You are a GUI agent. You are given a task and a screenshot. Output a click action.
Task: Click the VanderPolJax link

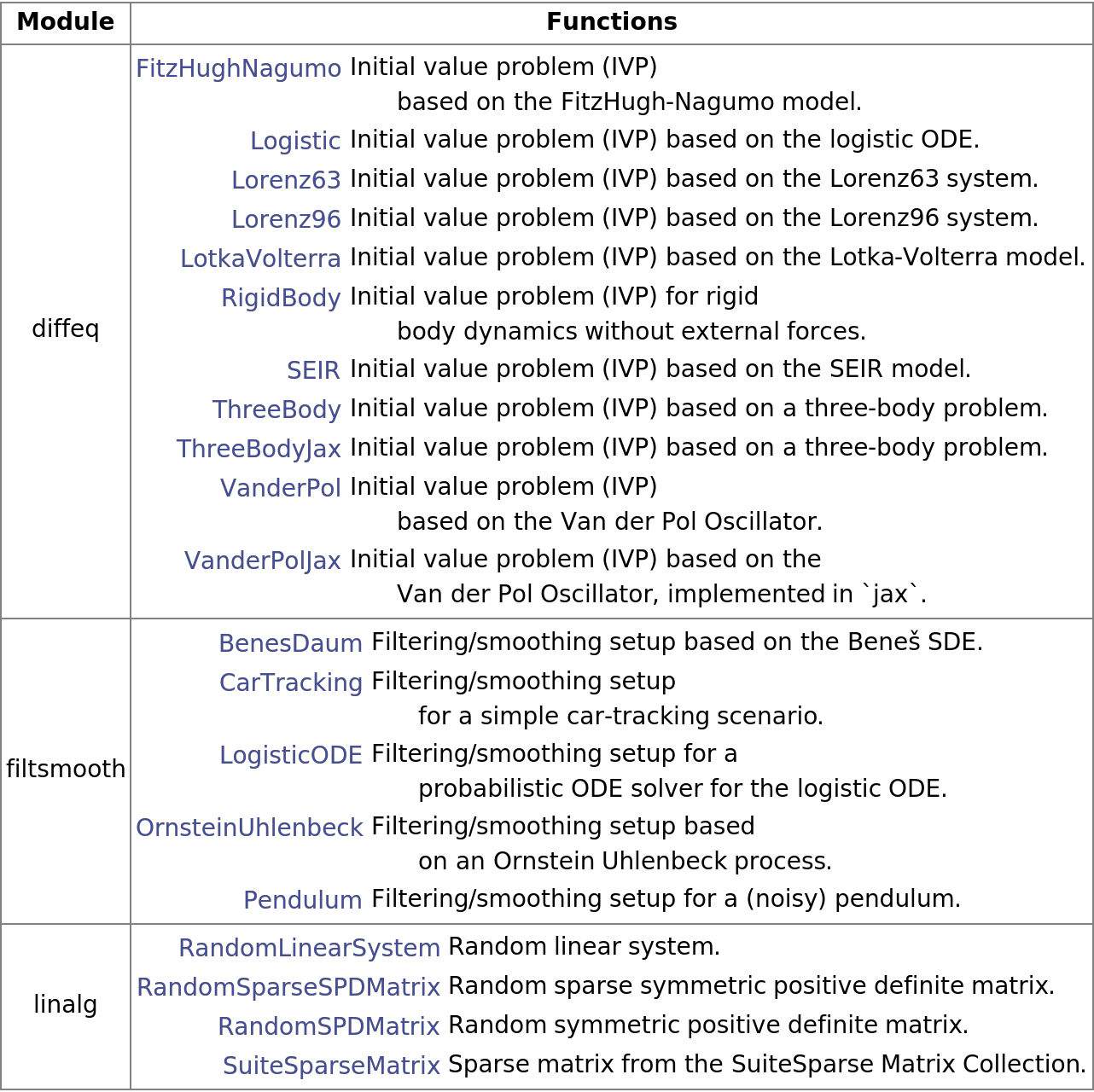click(263, 561)
